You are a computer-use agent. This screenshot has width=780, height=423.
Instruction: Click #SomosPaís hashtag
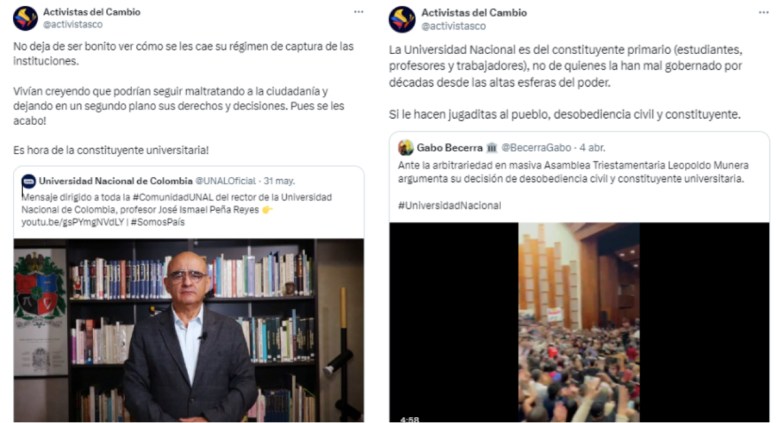[158, 222]
